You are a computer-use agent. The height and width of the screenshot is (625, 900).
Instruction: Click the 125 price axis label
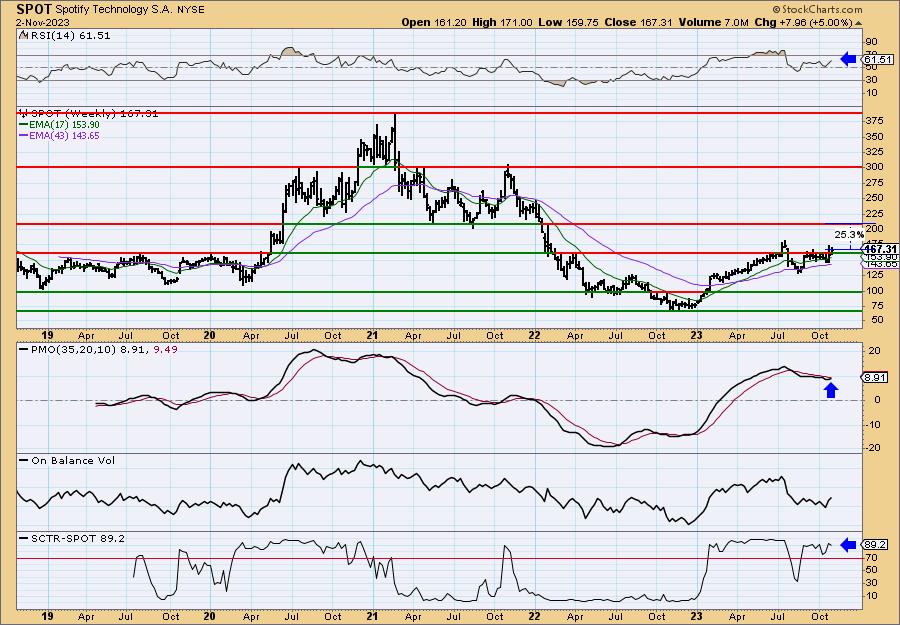pyautogui.click(x=874, y=275)
